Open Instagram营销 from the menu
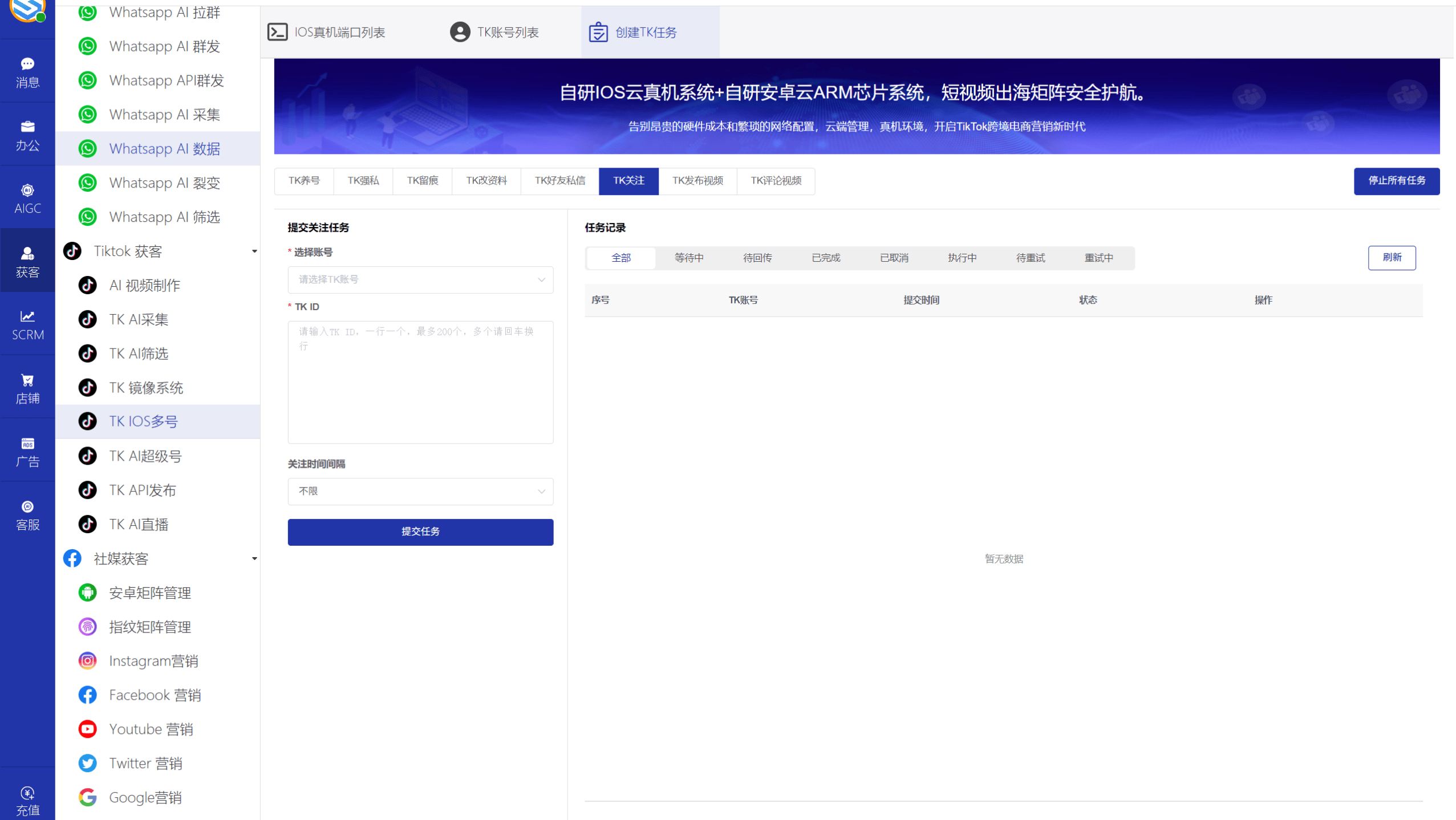The image size is (1456, 820). point(154,660)
